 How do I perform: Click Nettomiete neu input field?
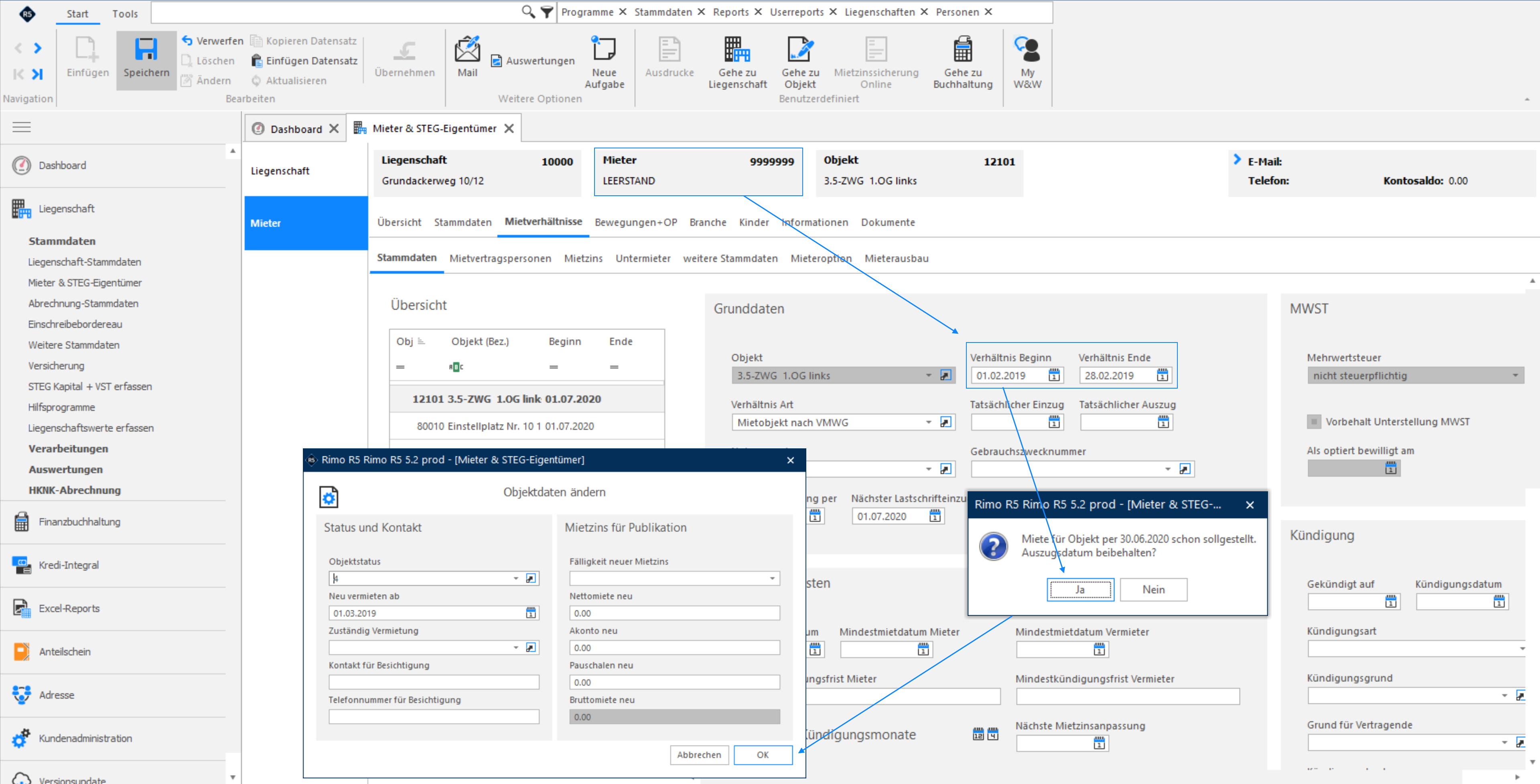coord(674,613)
